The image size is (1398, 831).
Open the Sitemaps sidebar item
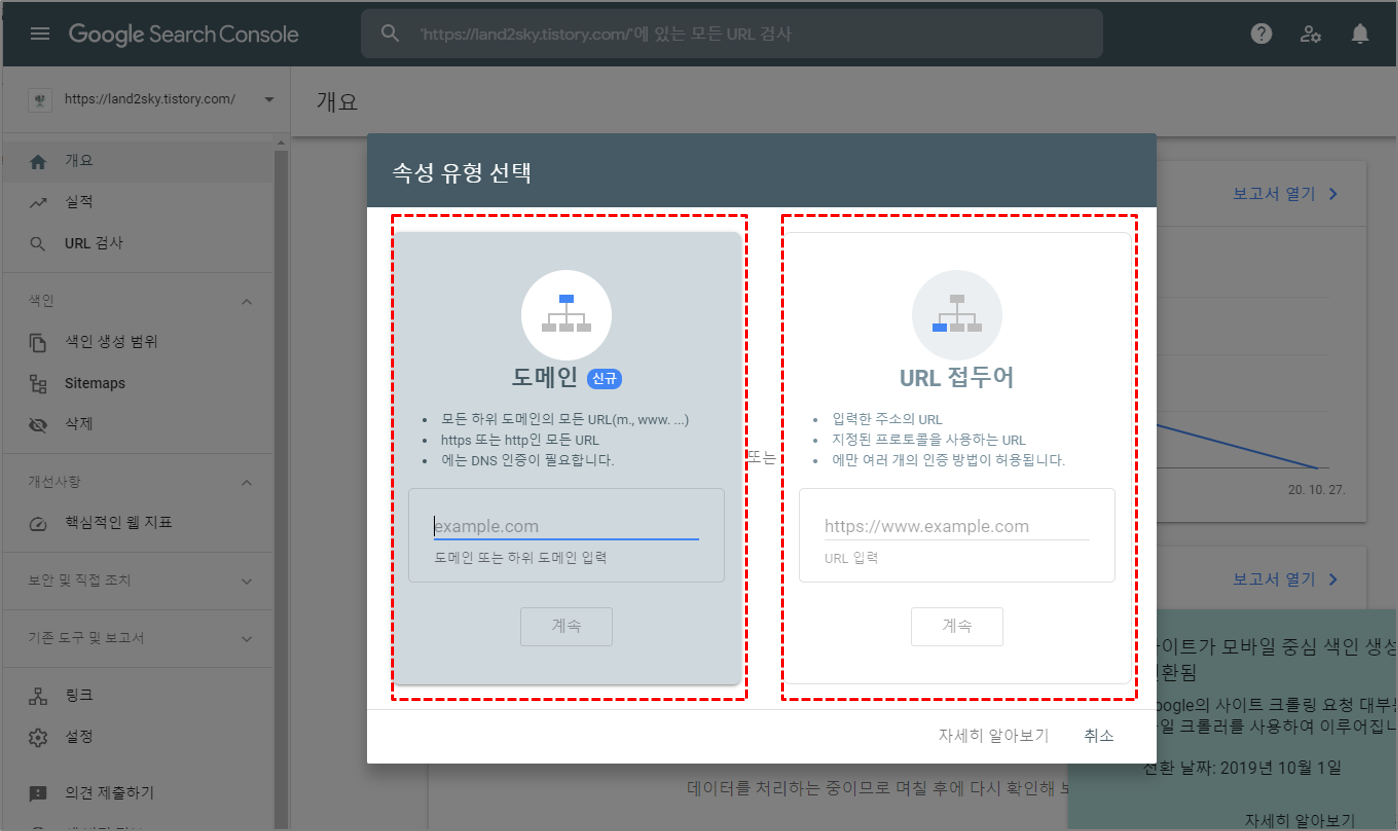coord(137,383)
